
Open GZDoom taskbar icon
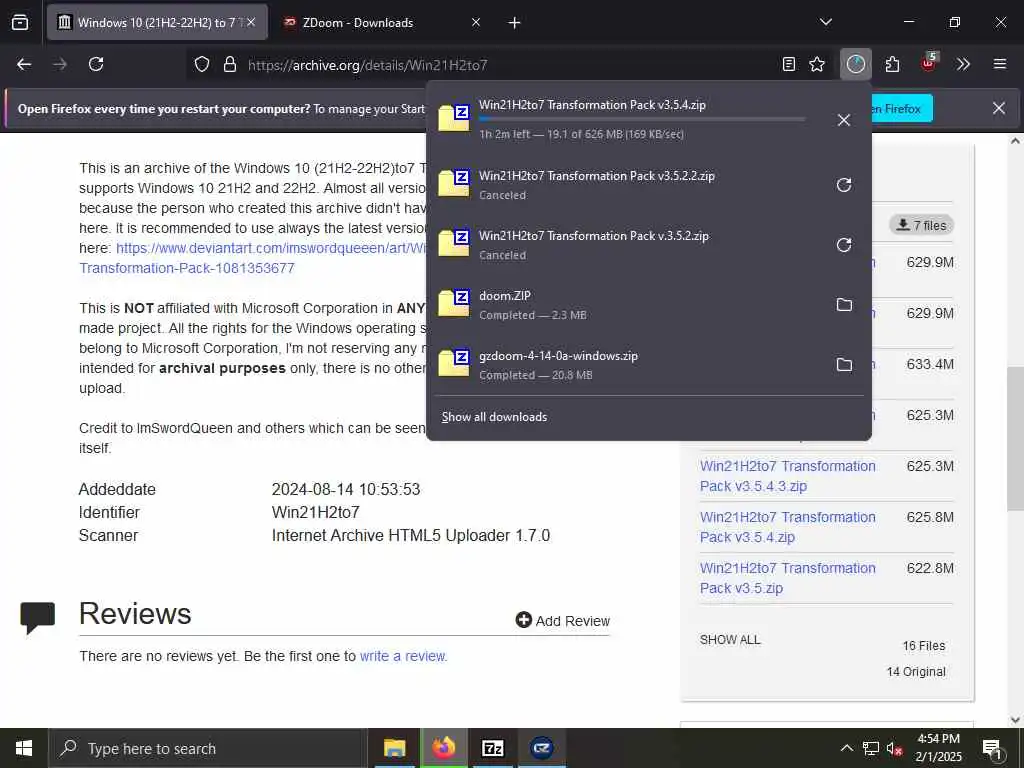pos(541,748)
